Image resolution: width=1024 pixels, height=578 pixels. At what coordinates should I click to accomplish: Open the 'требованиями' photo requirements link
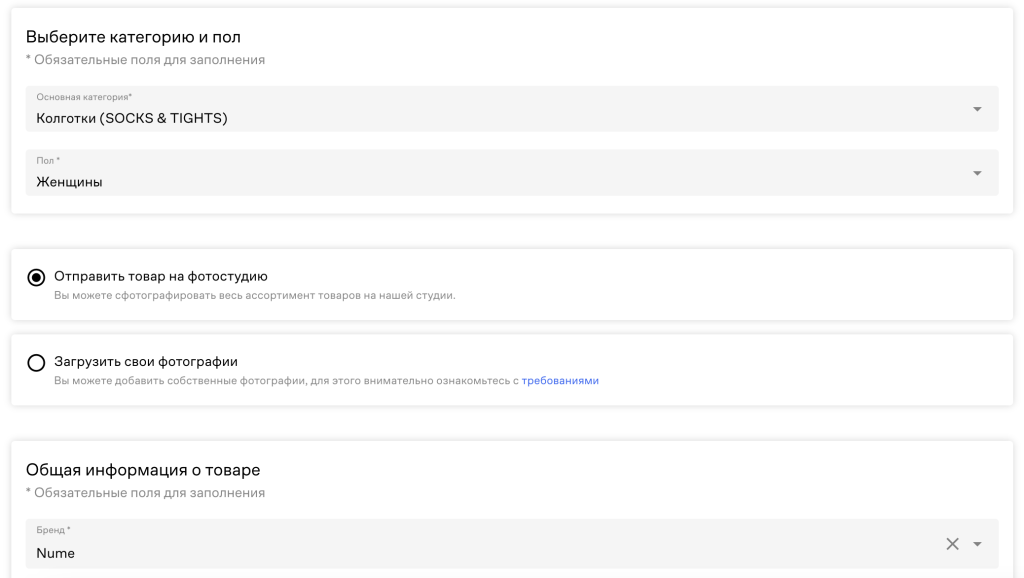[560, 381]
